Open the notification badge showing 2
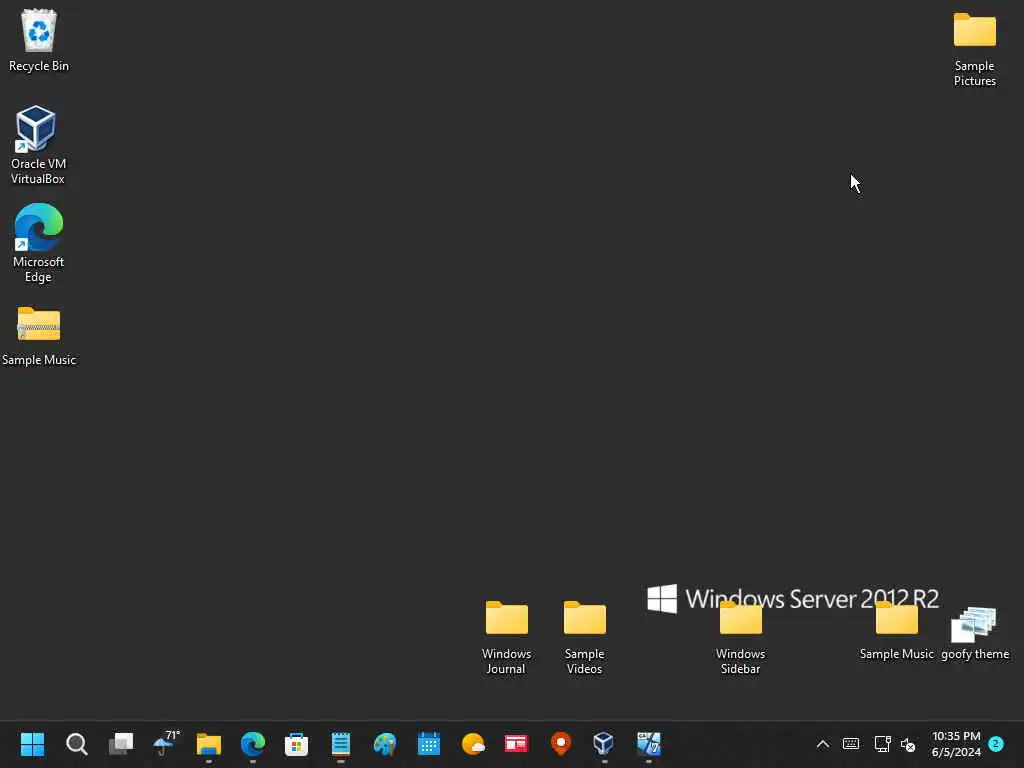This screenshot has width=1024, height=768. 996,744
